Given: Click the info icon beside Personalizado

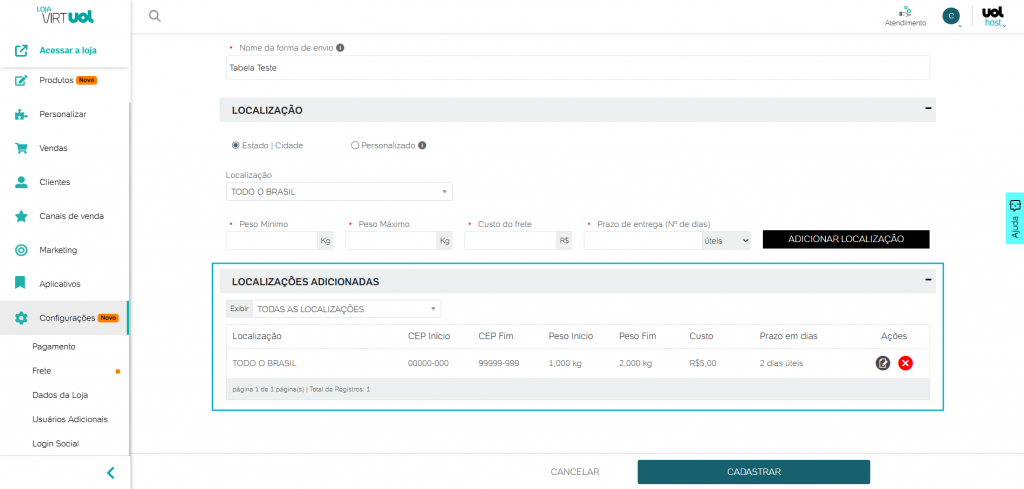Looking at the screenshot, I should [422, 145].
